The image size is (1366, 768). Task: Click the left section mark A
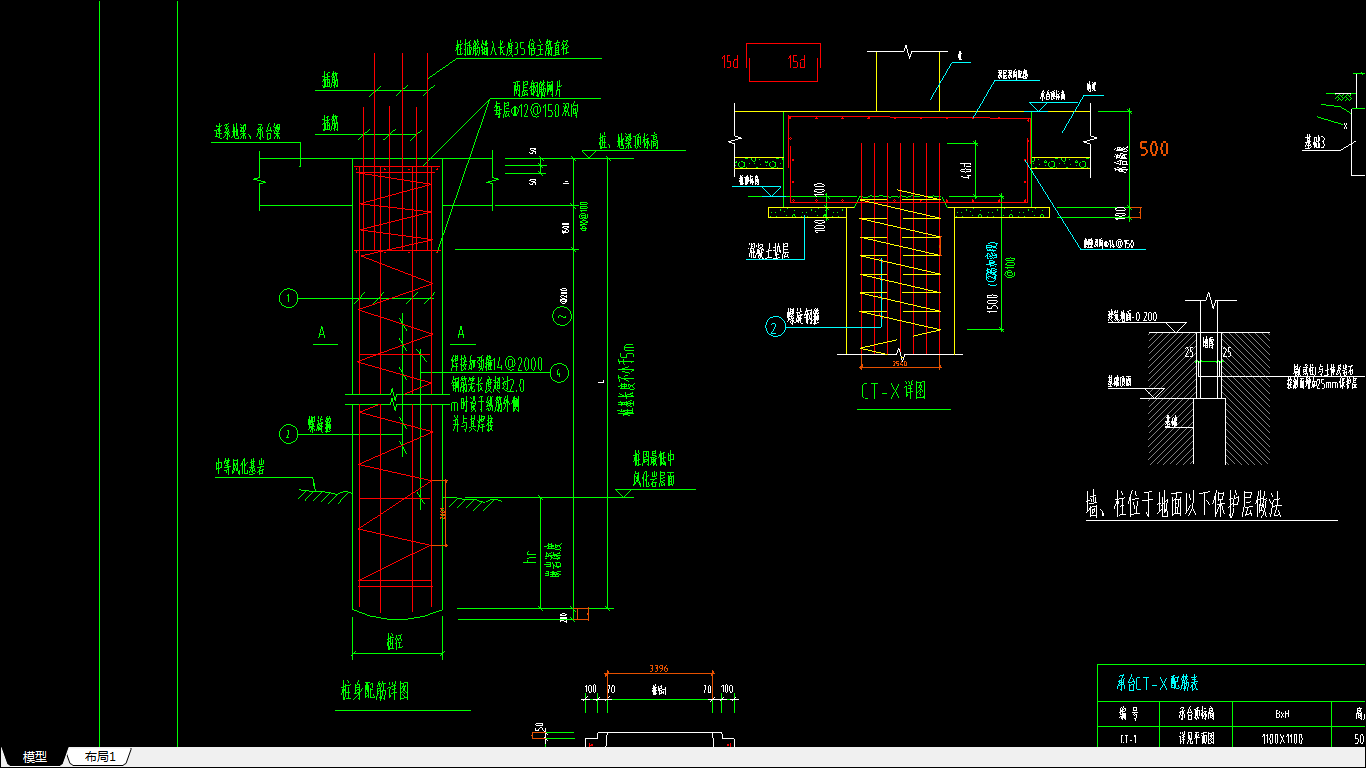click(x=322, y=331)
